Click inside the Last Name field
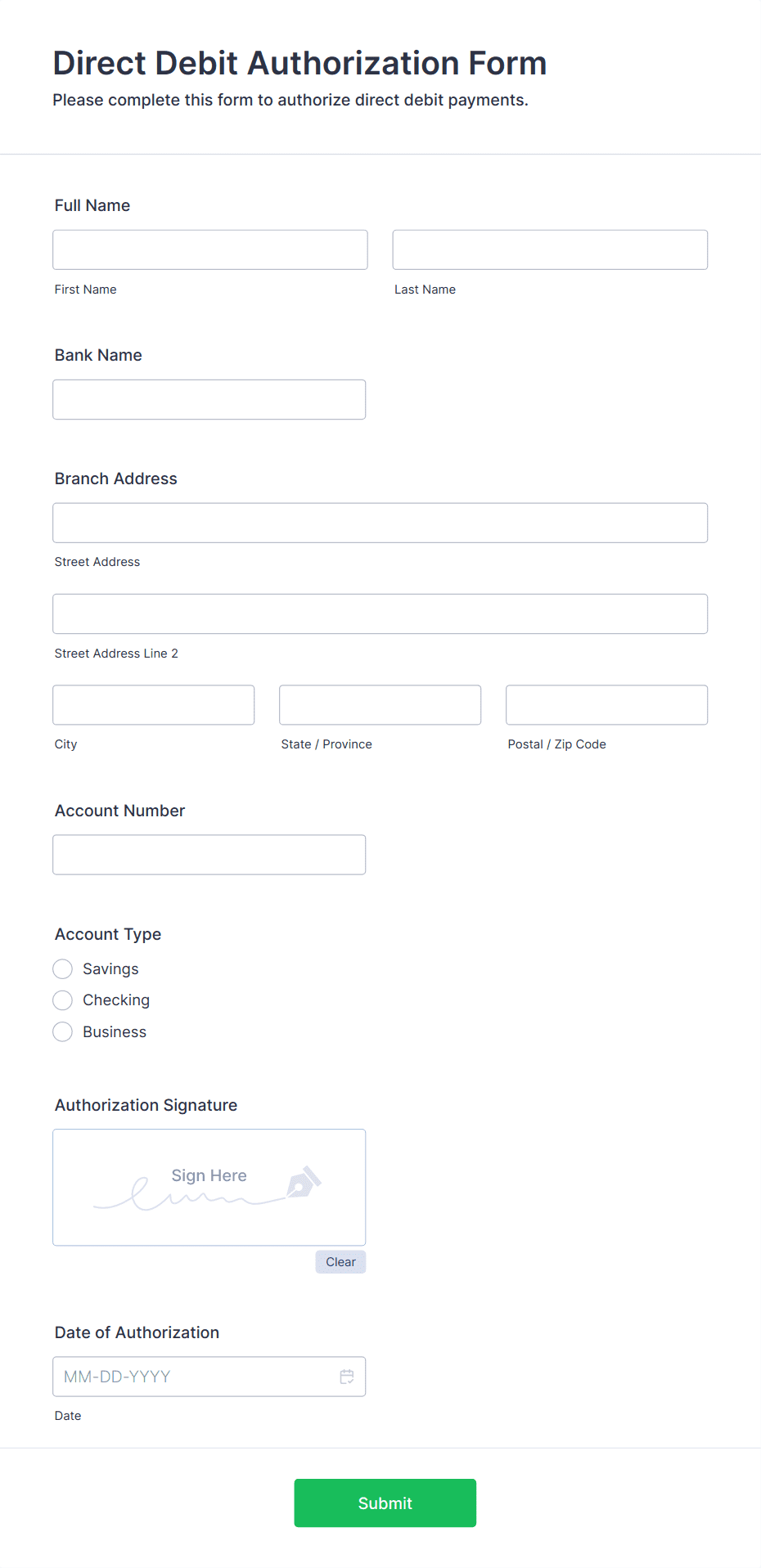Viewport: 761px width, 1568px height. [549, 249]
